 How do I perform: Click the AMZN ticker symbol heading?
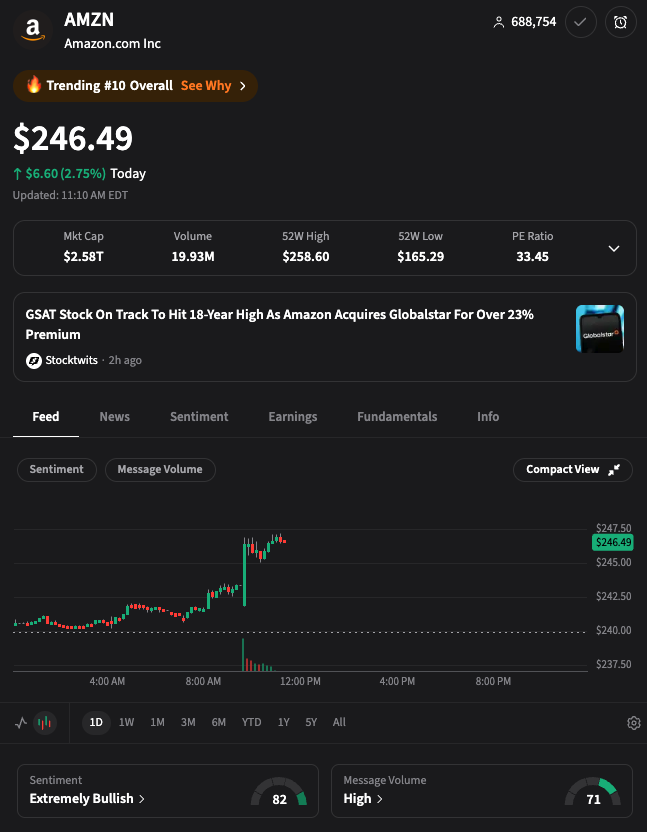(x=89, y=20)
